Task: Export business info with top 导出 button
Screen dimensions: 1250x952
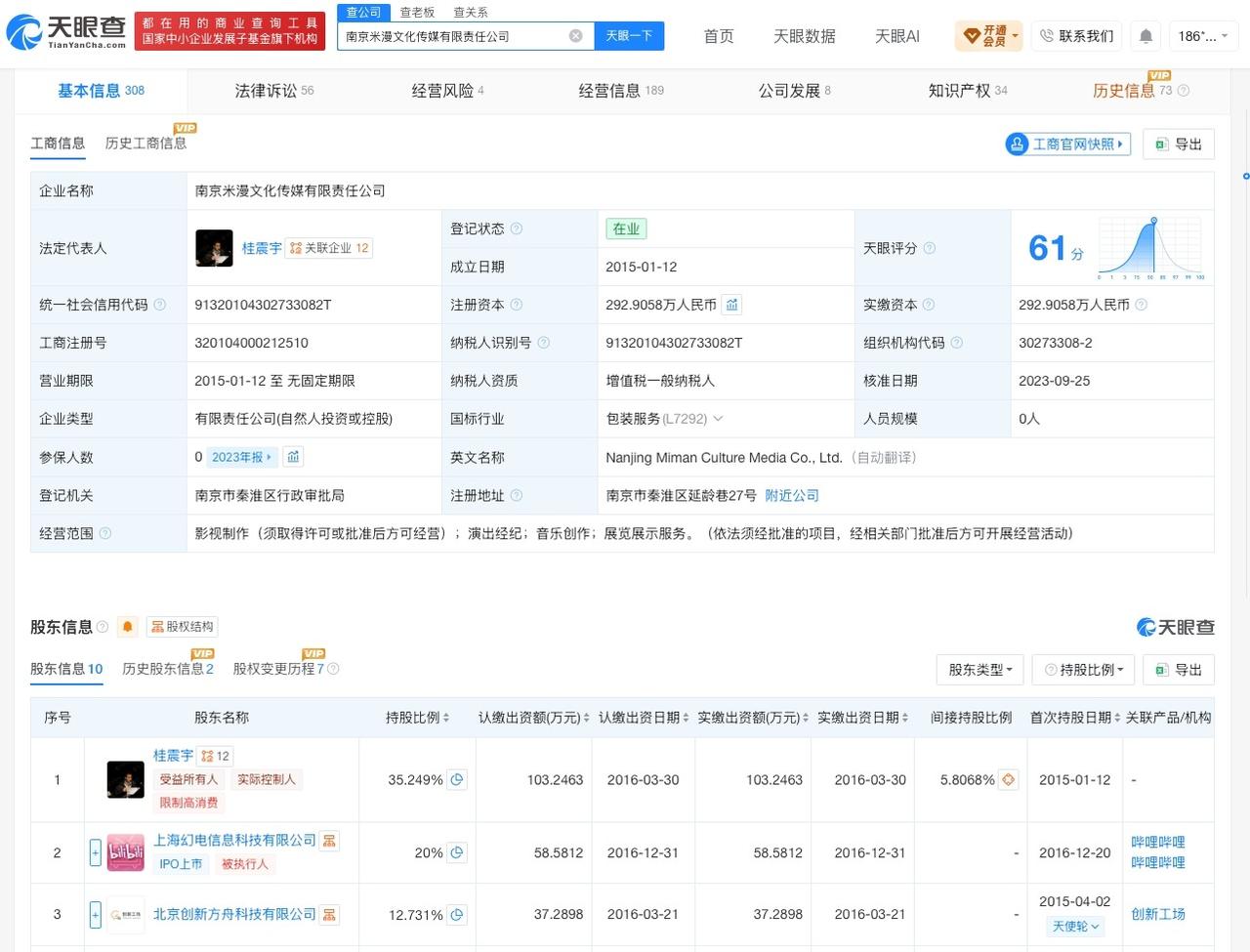Action: [1179, 144]
